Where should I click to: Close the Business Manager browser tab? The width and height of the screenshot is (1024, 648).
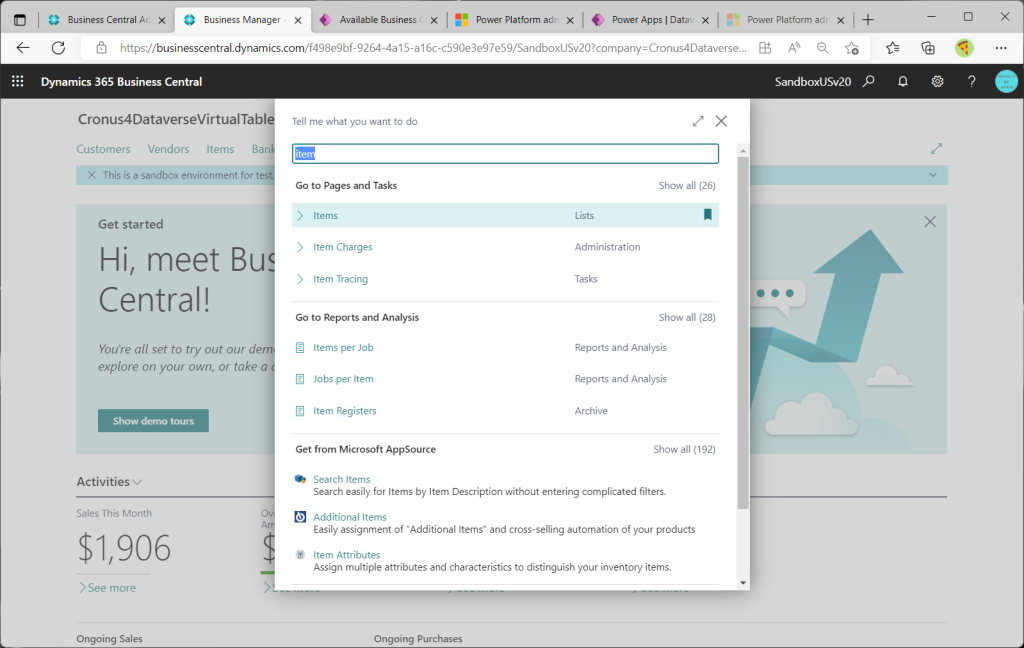(298, 20)
